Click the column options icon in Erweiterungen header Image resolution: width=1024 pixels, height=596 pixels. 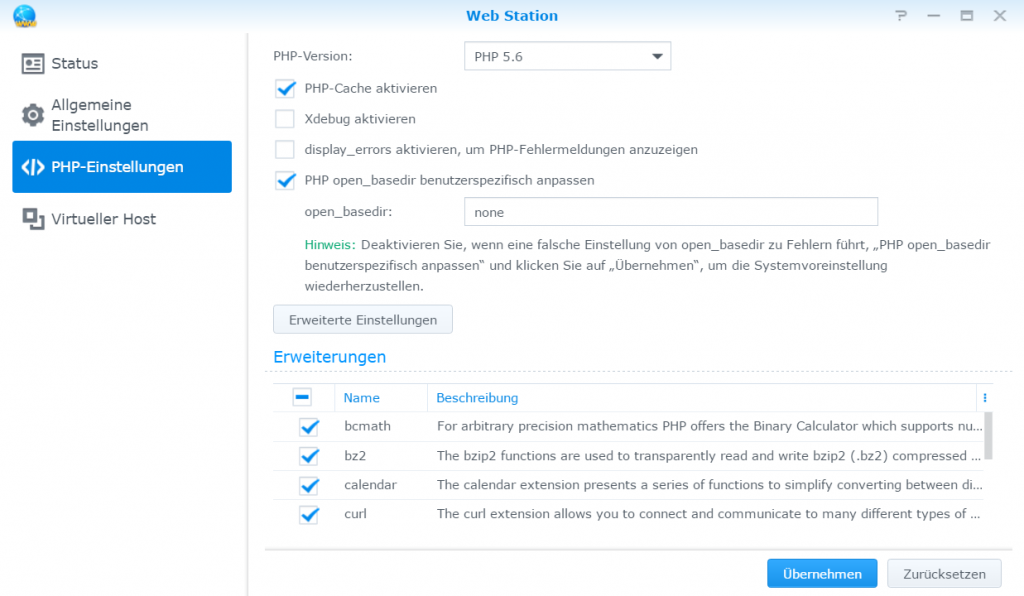coord(984,397)
